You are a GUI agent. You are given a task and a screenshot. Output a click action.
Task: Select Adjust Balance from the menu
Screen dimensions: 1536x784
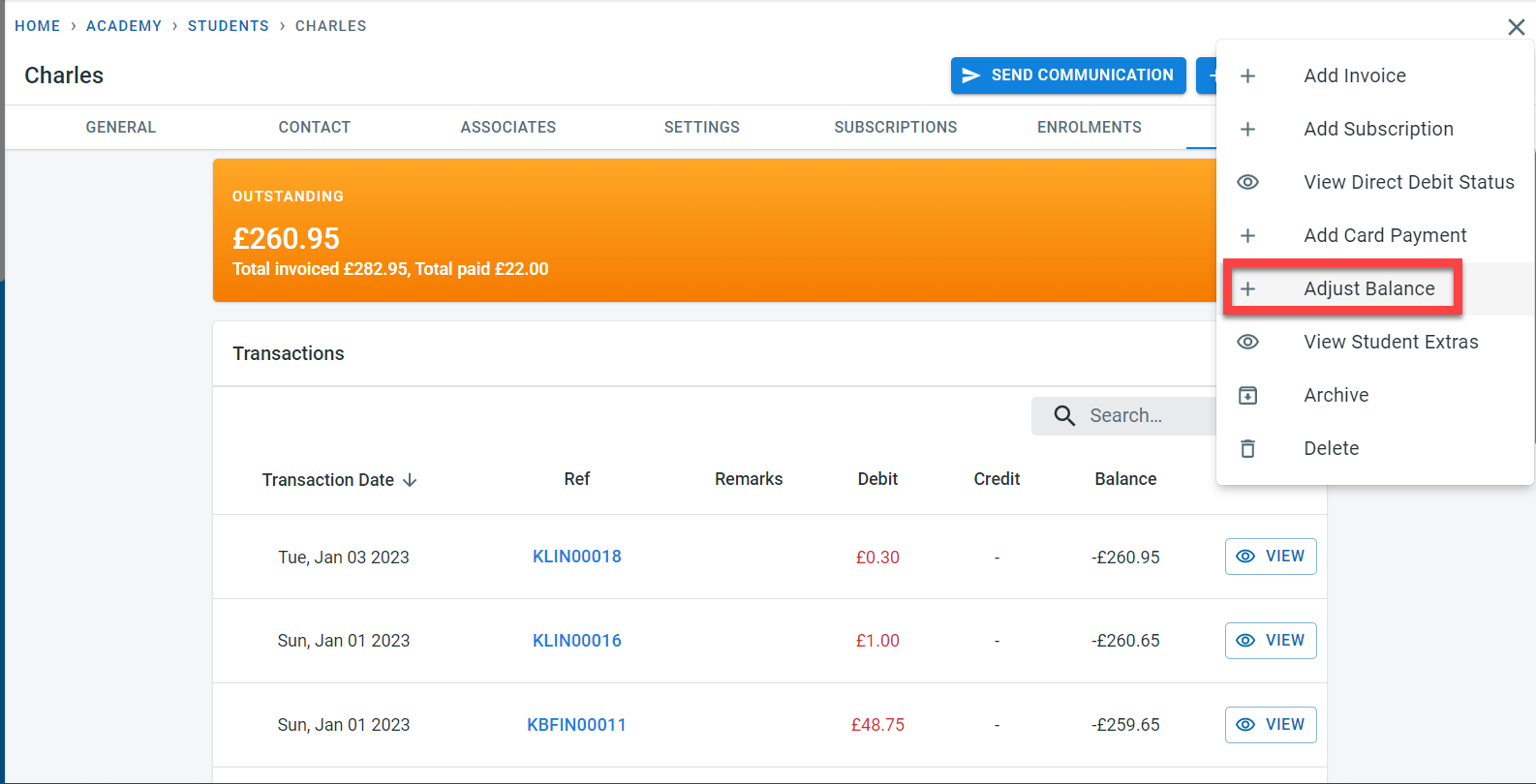pyautogui.click(x=1368, y=288)
